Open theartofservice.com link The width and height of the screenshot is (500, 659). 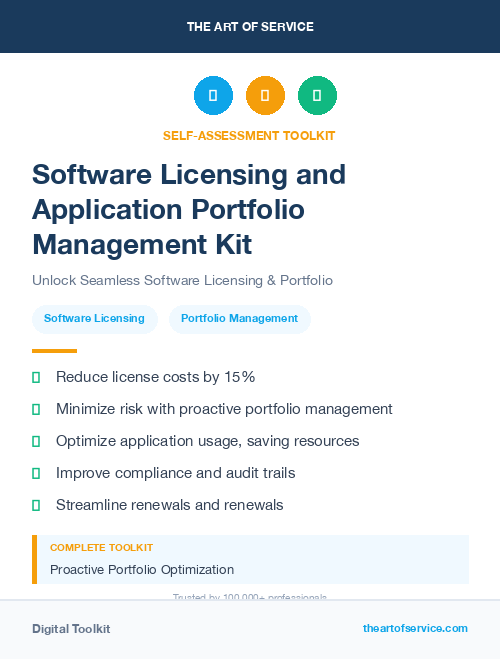coord(415,628)
